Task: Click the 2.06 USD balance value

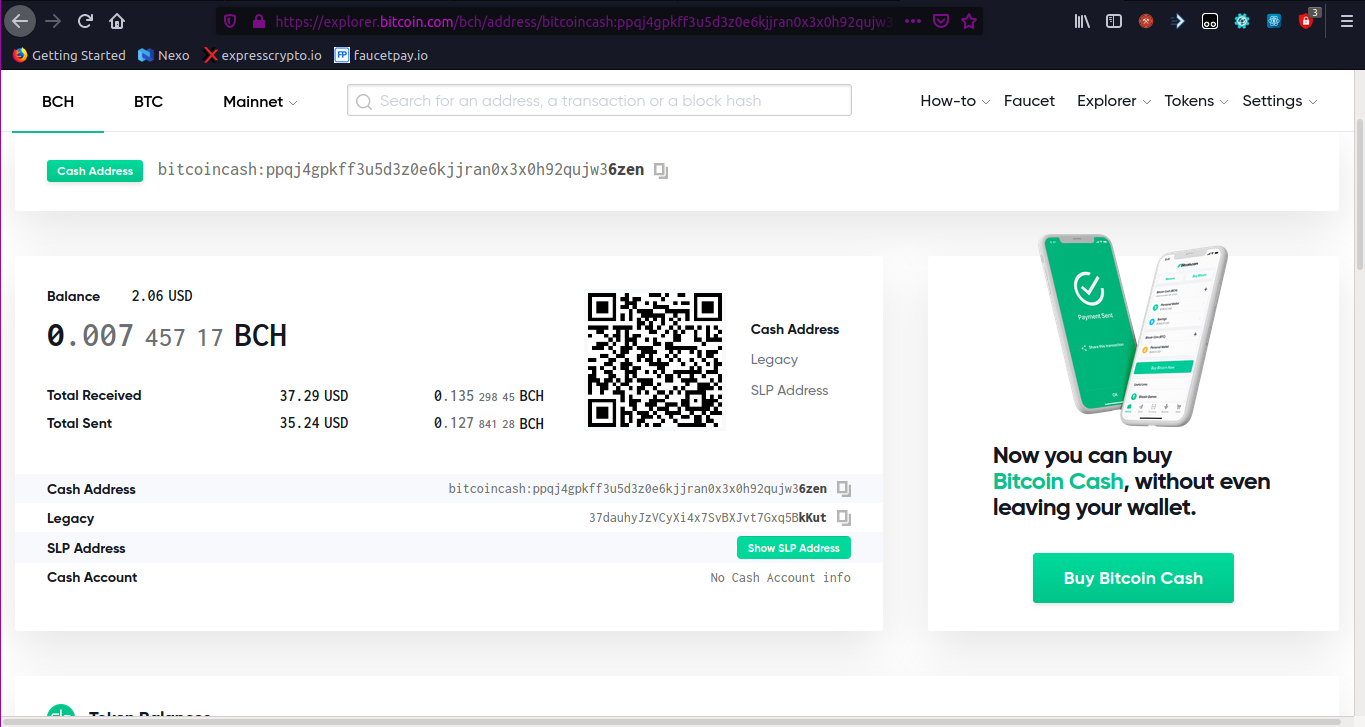Action: [162, 296]
